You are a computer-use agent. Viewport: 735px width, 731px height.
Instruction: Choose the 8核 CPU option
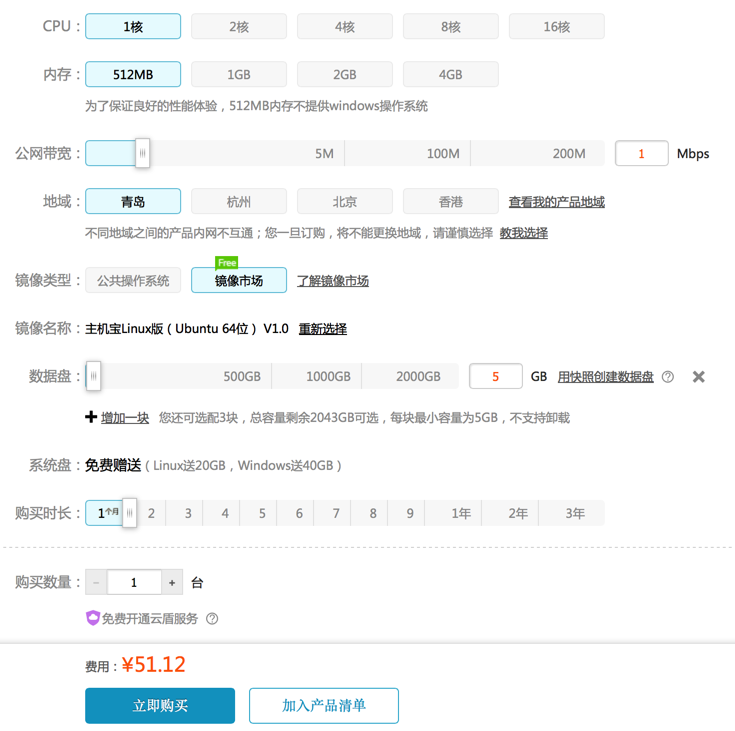tap(450, 26)
